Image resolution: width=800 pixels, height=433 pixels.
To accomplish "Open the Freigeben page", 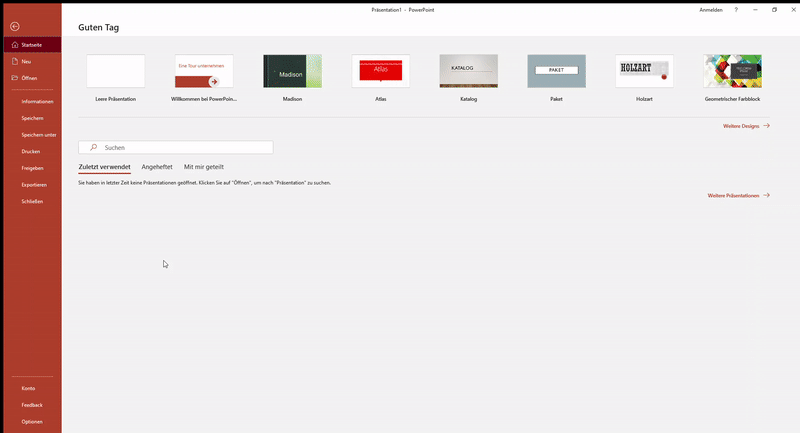I will [x=32, y=168].
